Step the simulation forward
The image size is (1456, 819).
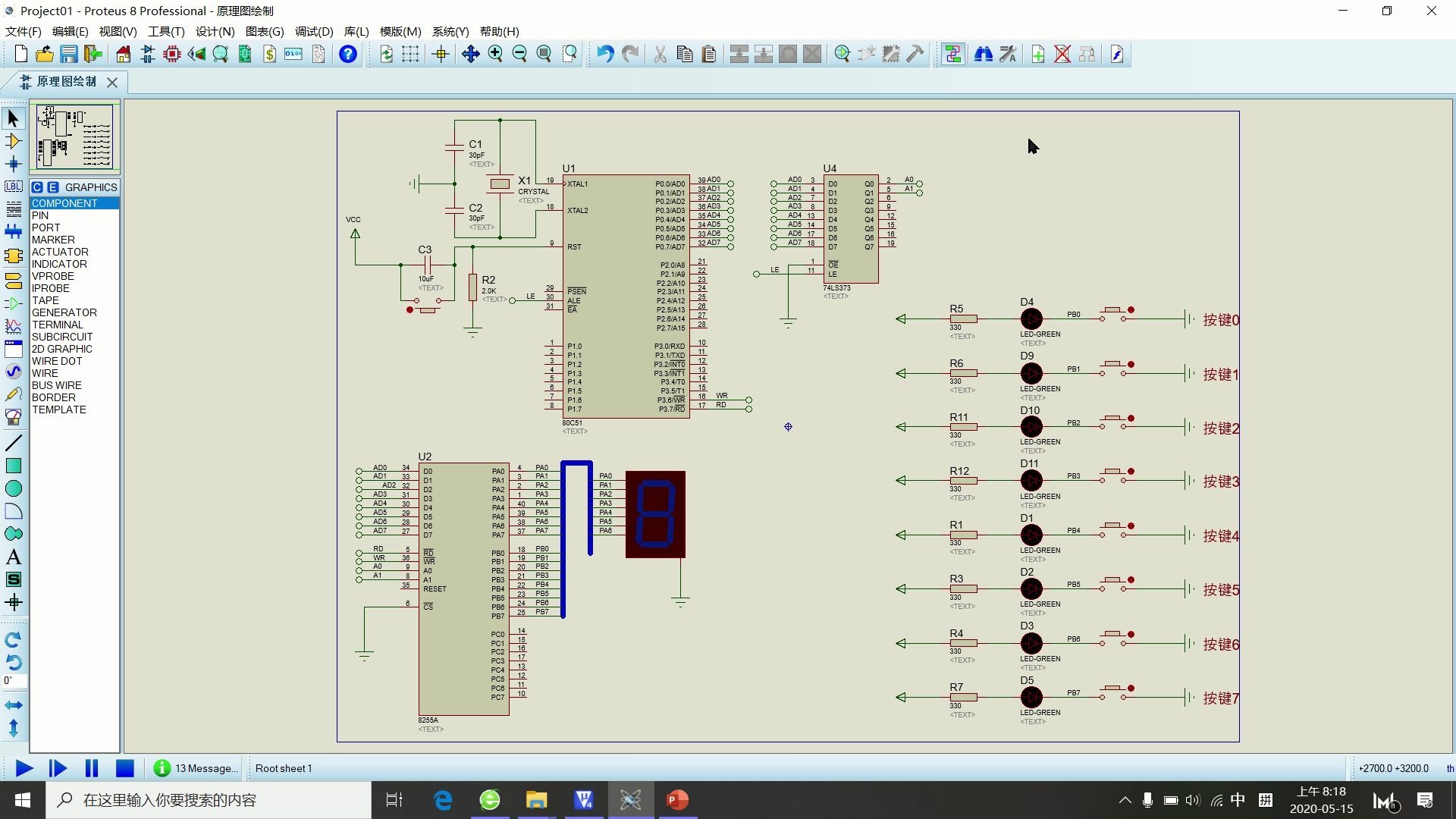point(58,768)
